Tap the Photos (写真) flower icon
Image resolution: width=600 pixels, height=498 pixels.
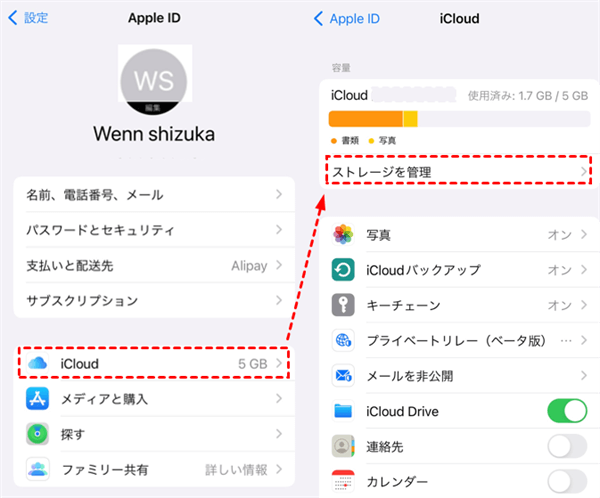click(x=343, y=234)
